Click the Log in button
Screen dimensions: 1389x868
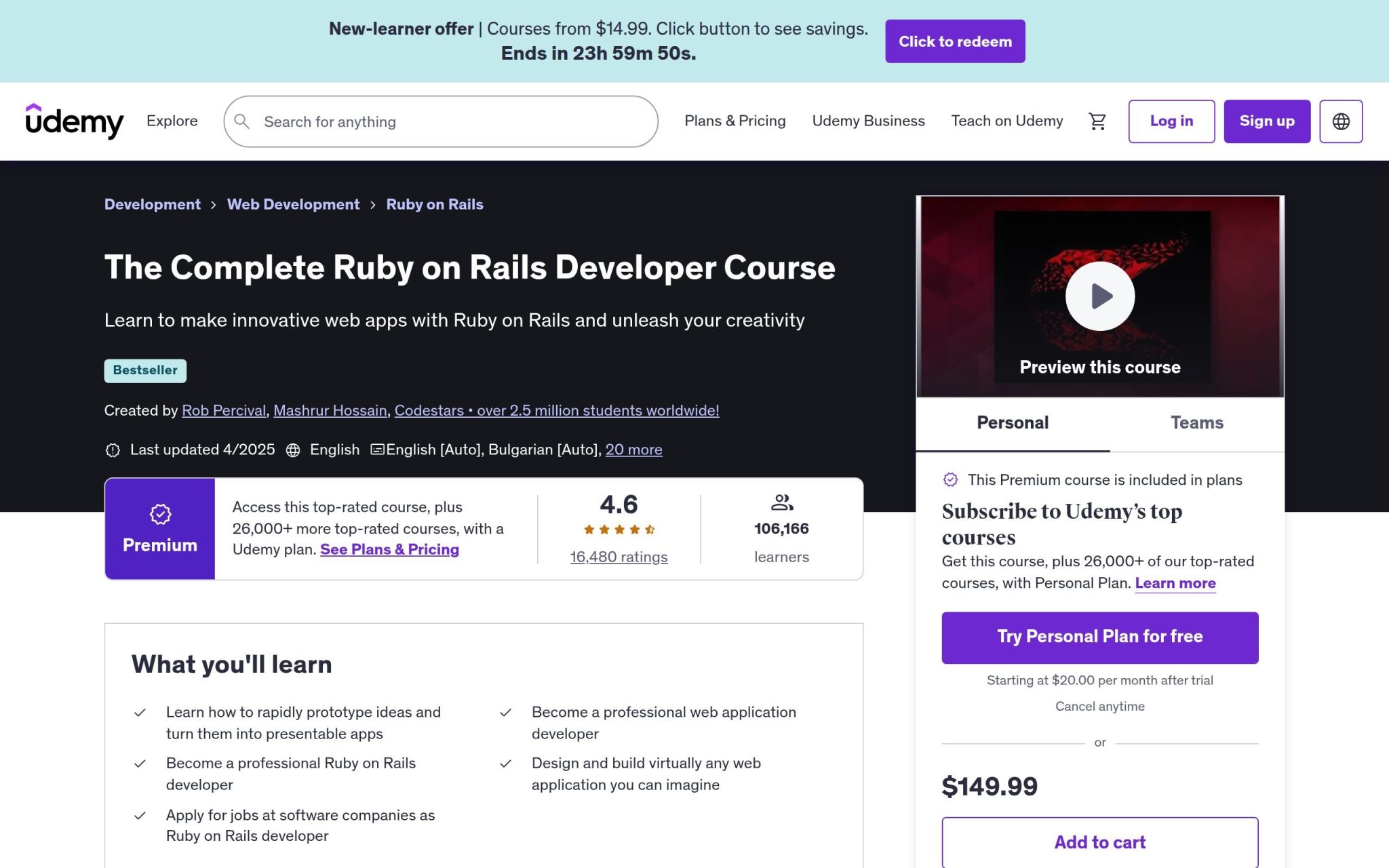point(1171,121)
